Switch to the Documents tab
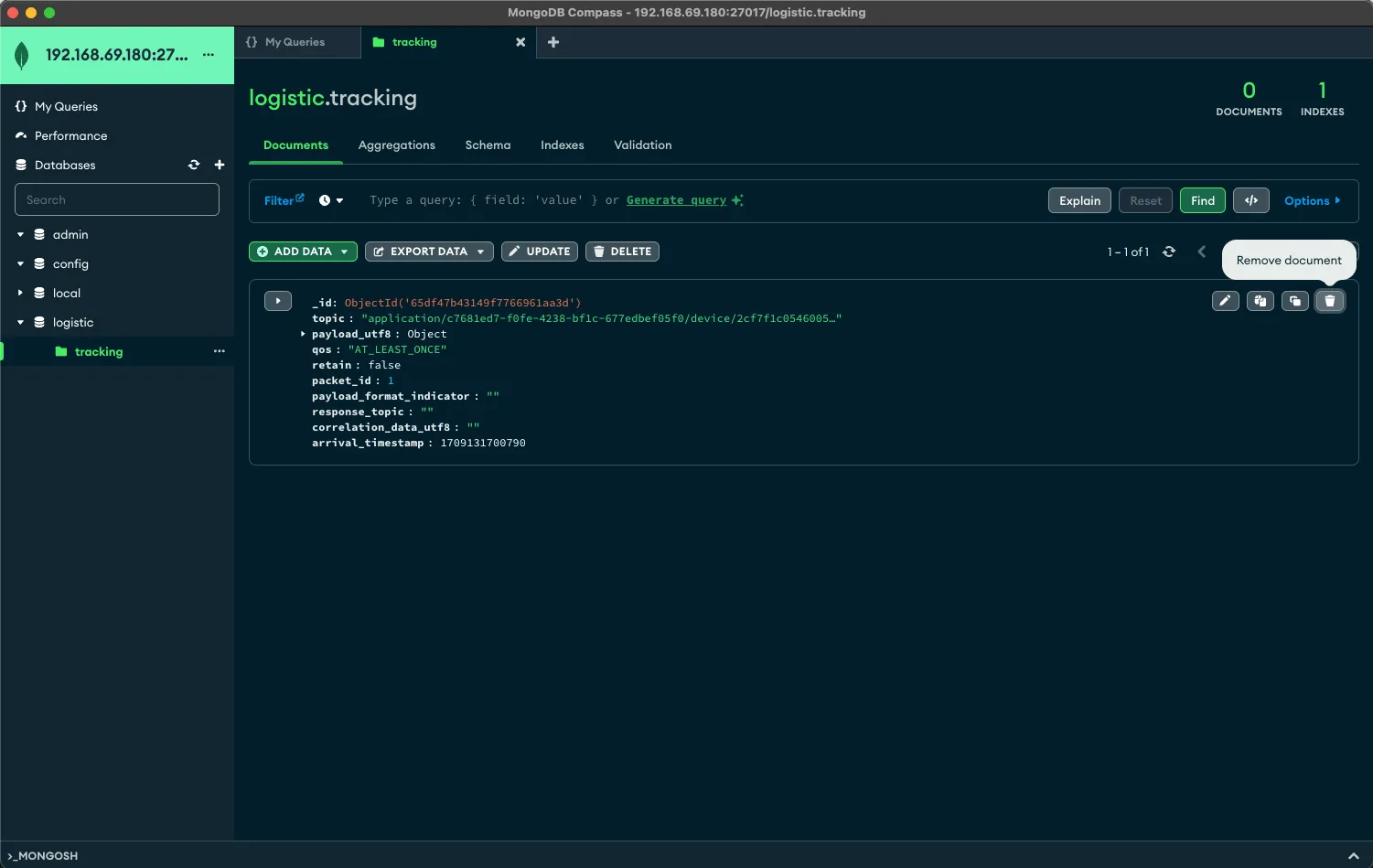Viewport: 1373px width, 868px height. point(295,145)
